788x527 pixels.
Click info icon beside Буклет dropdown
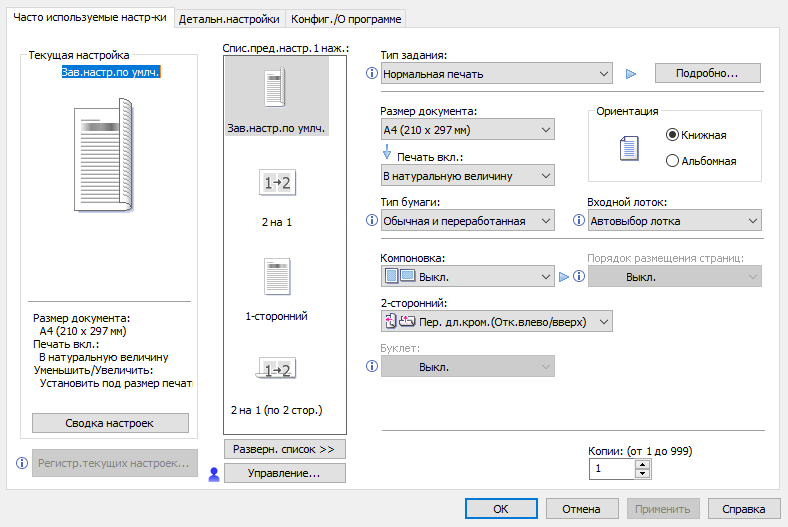(x=371, y=366)
